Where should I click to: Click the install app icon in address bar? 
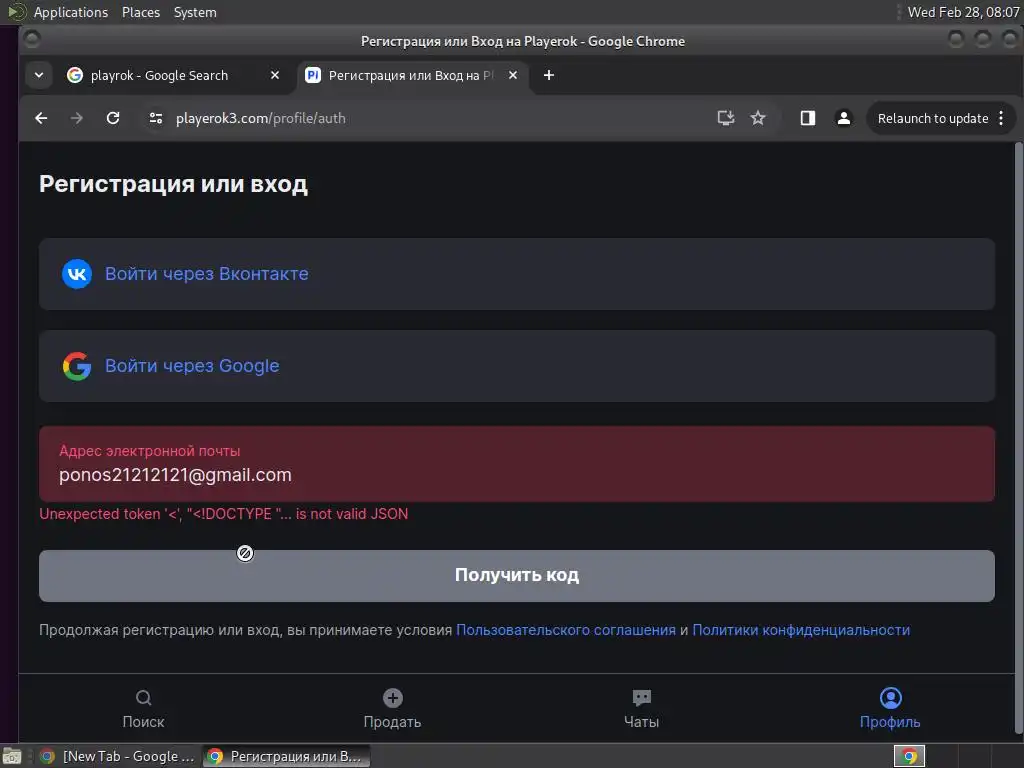pos(726,118)
